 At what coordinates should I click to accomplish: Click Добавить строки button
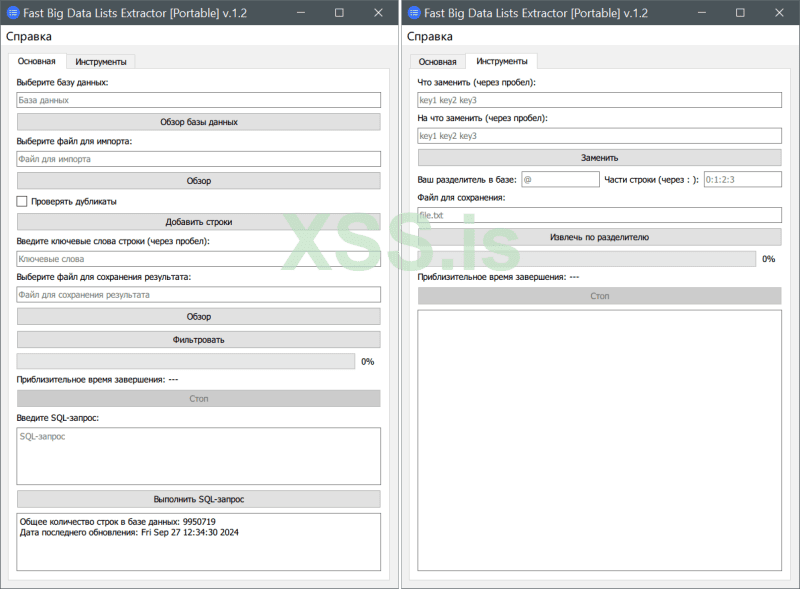point(199,222)
